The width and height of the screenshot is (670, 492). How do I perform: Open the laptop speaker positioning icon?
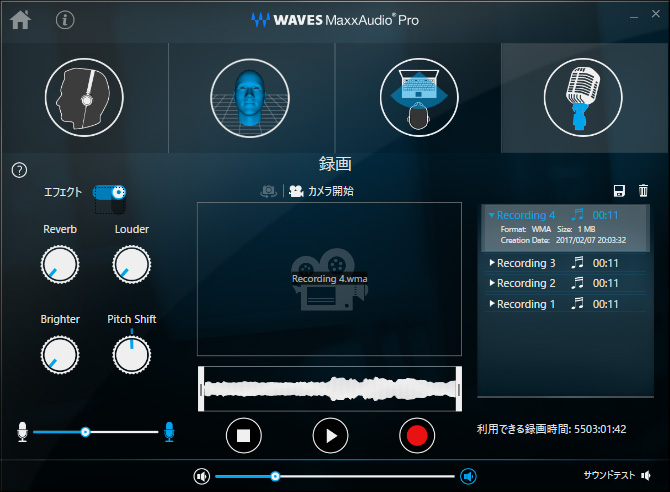419,98
